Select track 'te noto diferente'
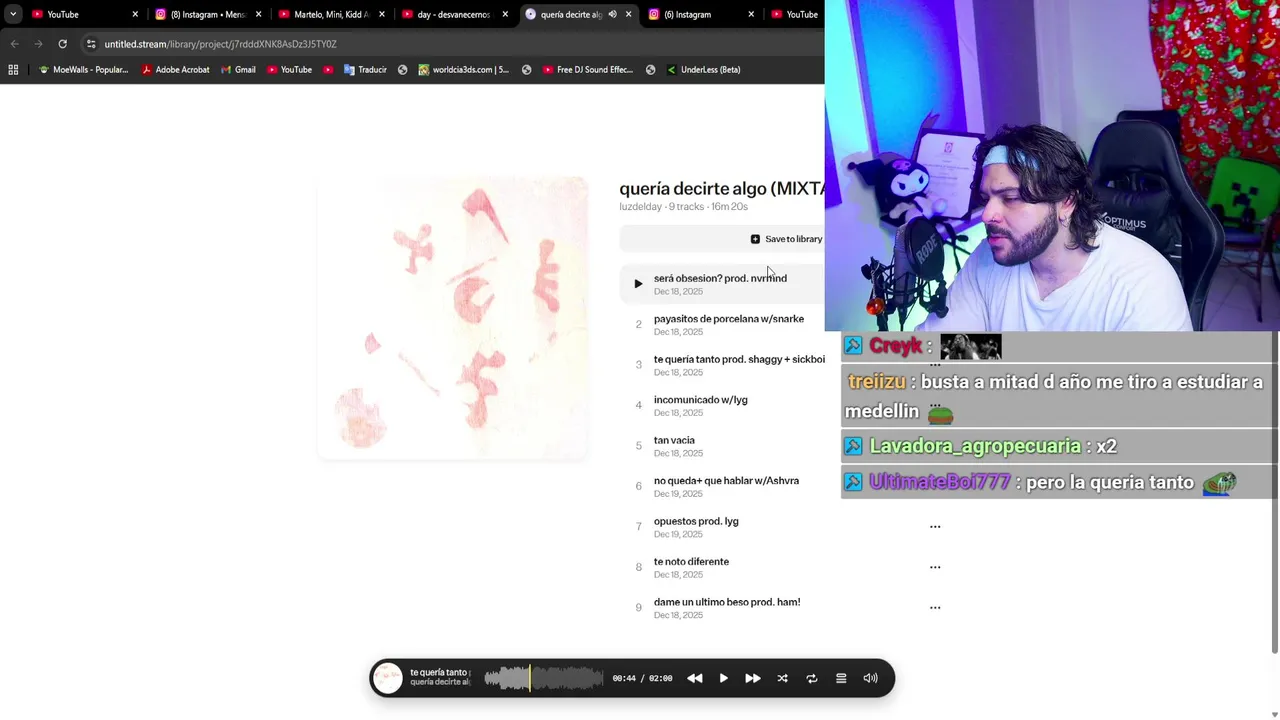Screen dimensions: 1280x720 pyautogui.click(x=691, y=562)
